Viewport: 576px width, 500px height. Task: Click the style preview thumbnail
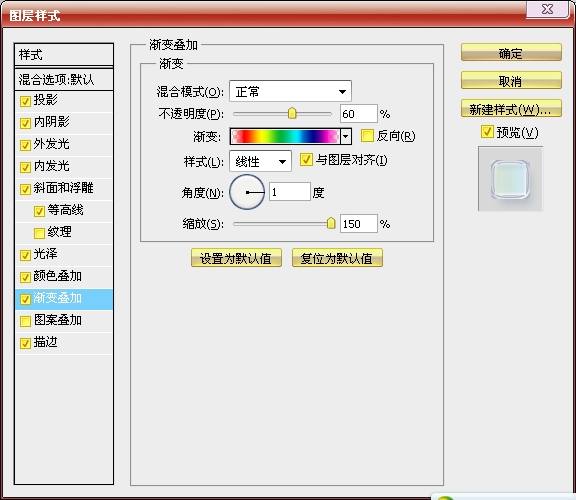tap(510, 179)
